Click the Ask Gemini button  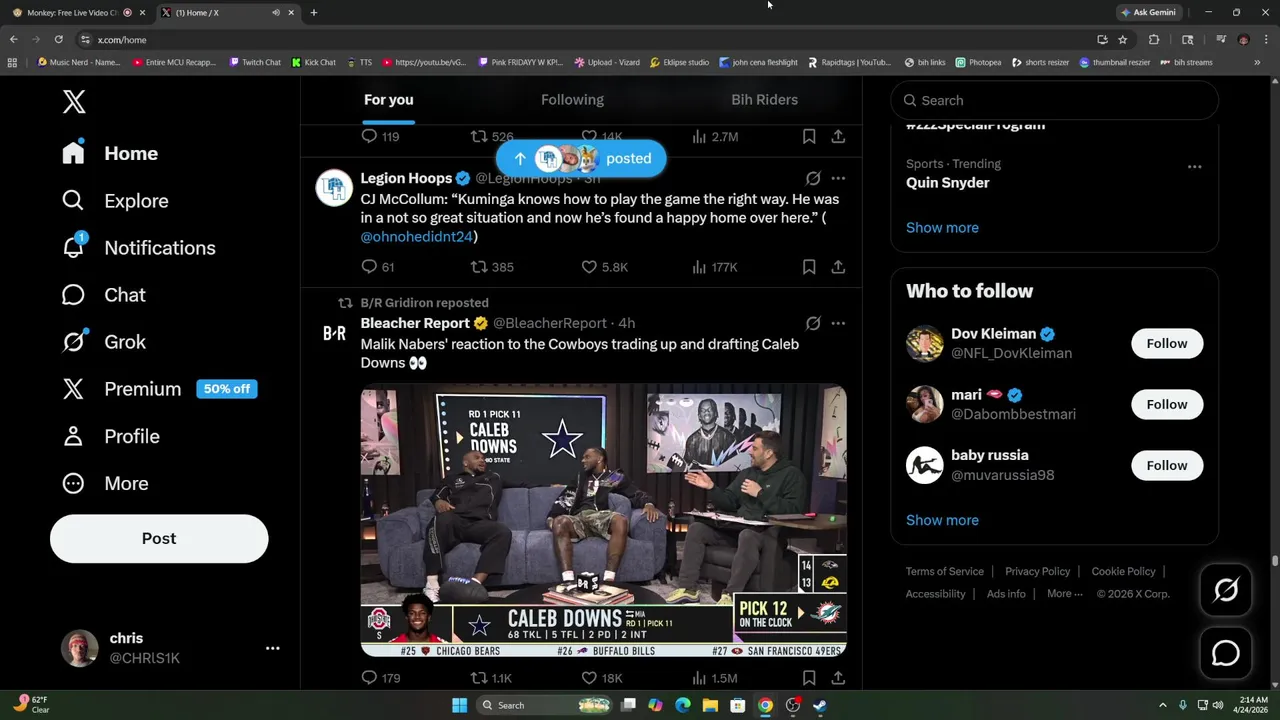coord(1148,13)
